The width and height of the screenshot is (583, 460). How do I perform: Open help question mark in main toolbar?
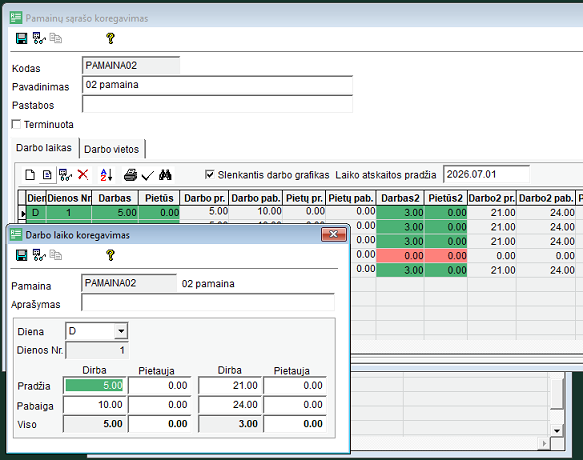(x=110, y=38)
